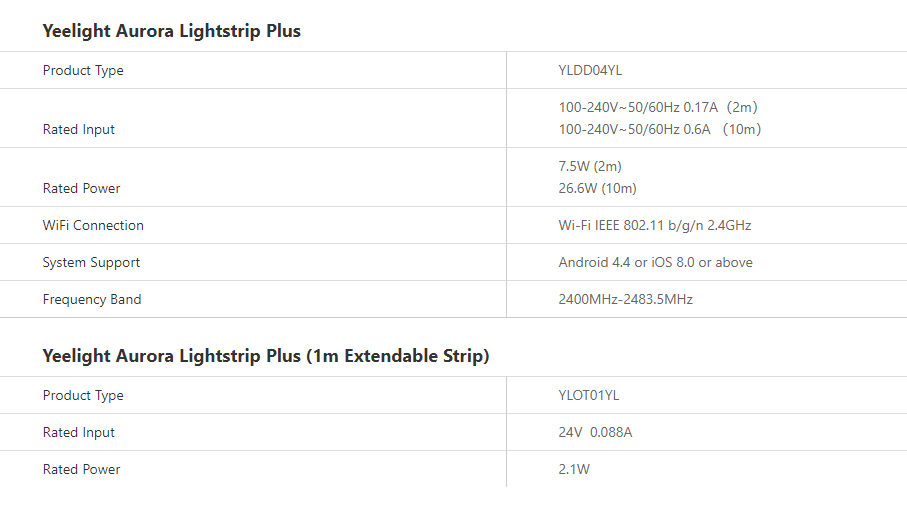Click the Wi-Fi IEEE 802.11 b/g/n 2.4GHz value
The width and height of the screenshot is (907, 518).
coord(654,225)
